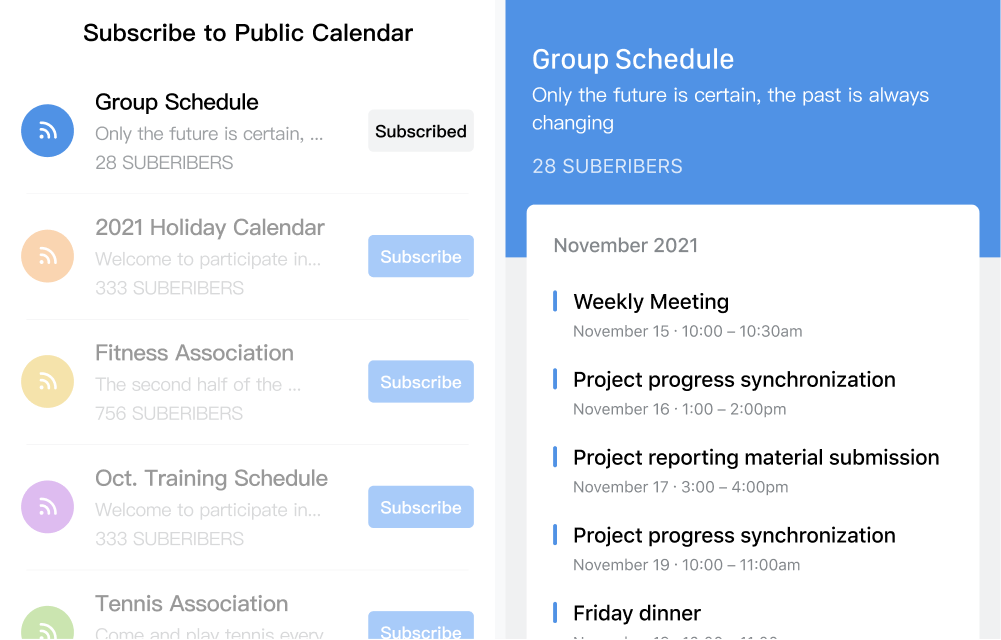Screen dimensions: 1001x640
Task: Subscribe to the 2021 Holiday Calendar
Action: 421,256
